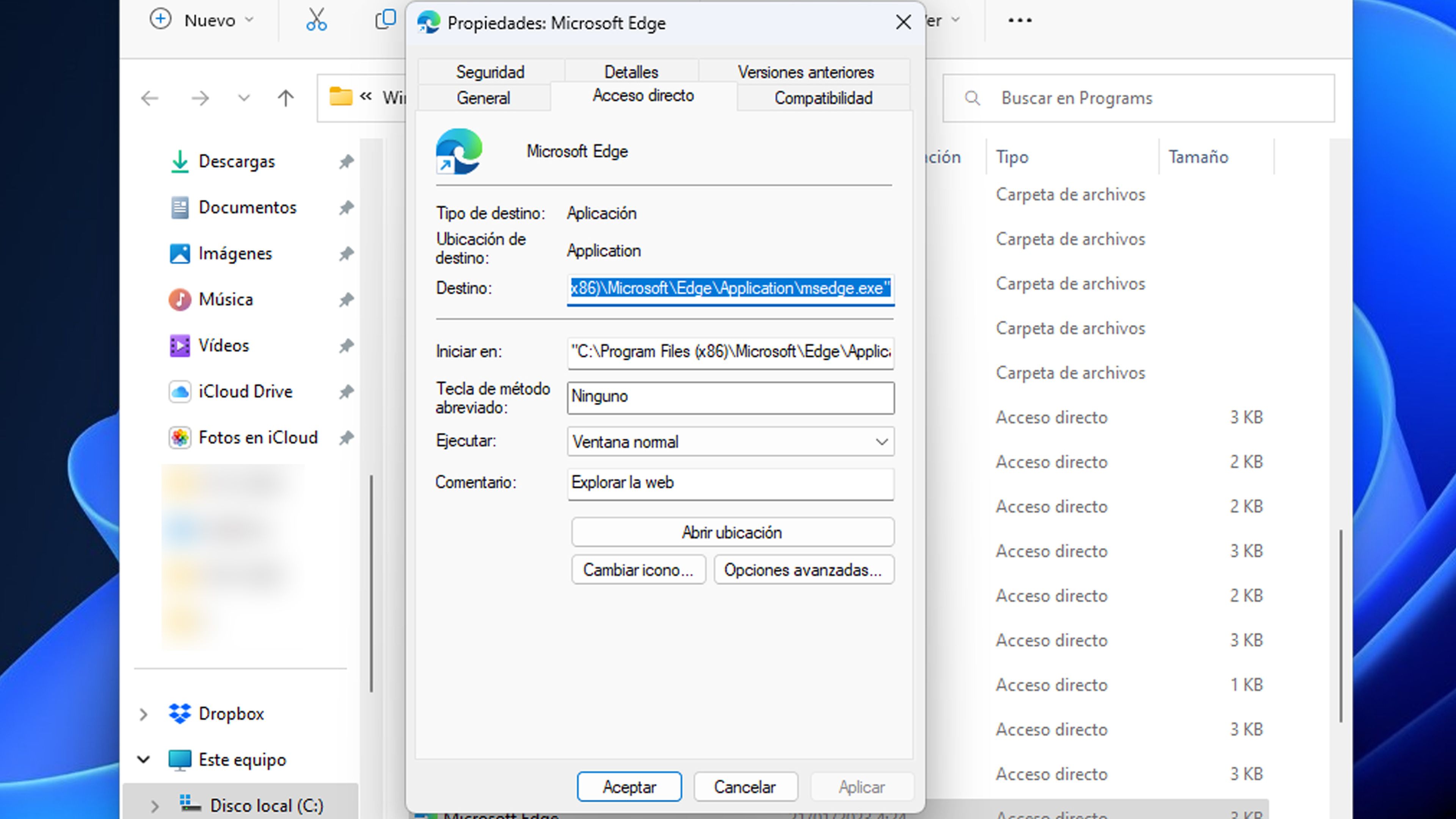This screenshot has height=819, width=1456.
Task: Confirm with the Aceptar button
Action: 629,787
